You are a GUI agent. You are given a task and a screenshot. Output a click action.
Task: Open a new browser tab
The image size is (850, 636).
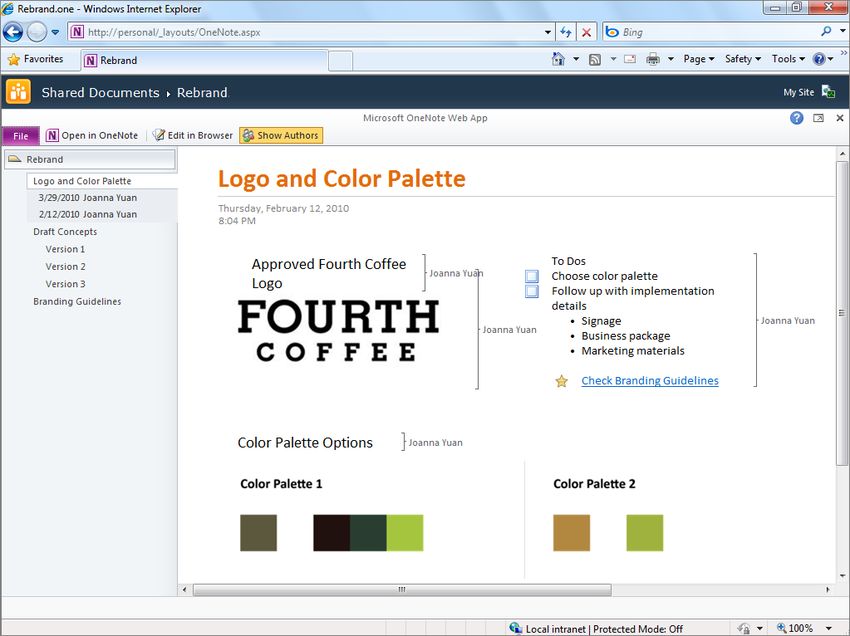[340, 60]
